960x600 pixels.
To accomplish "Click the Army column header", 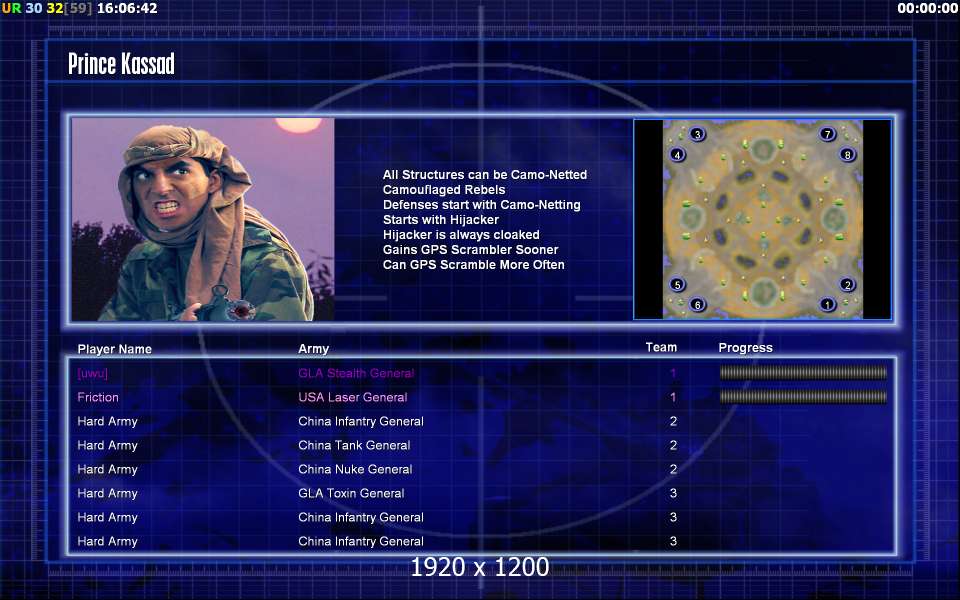I will click(313, 349).
